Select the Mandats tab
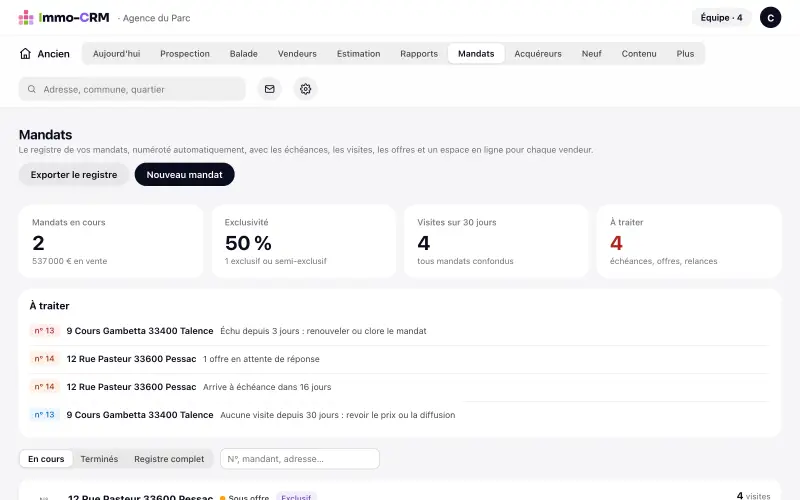 (x=476, y=54)
